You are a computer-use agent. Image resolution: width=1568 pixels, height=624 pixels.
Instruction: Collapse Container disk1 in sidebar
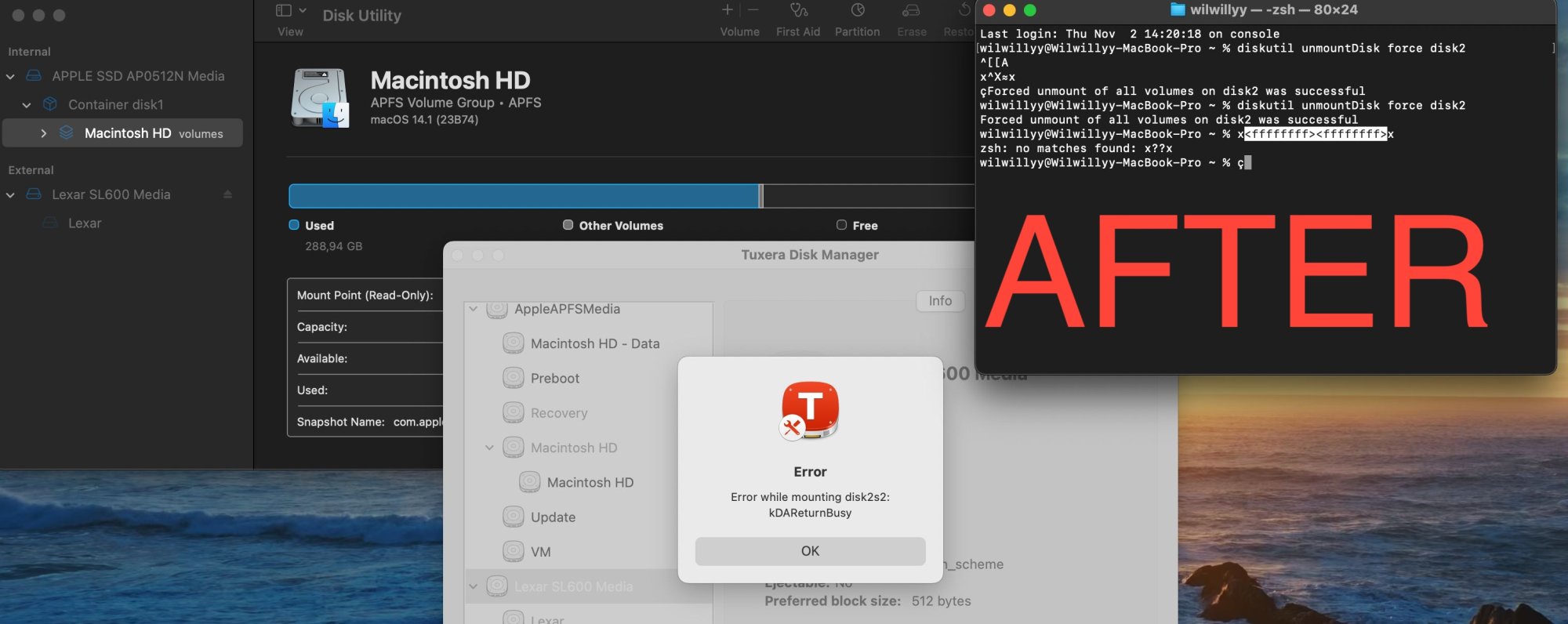[x=27, y=104]
